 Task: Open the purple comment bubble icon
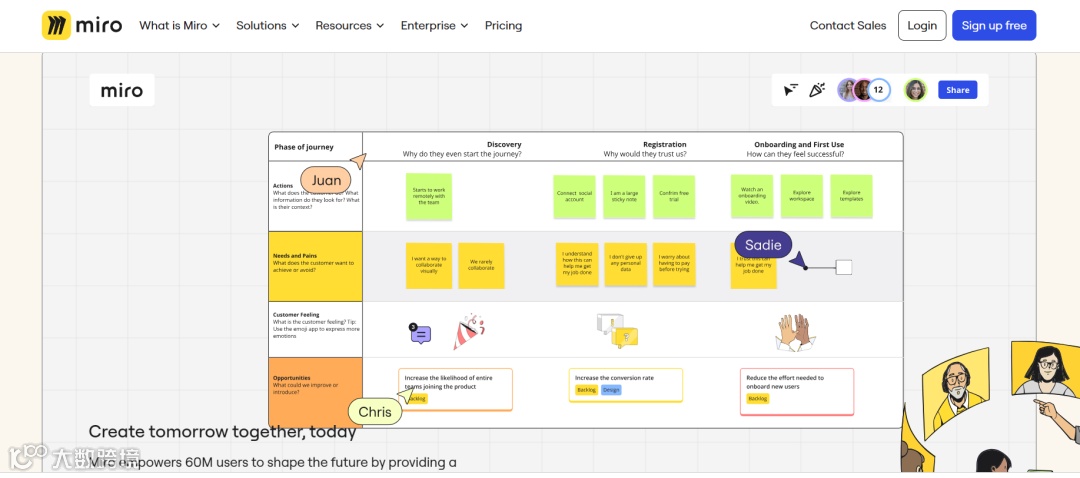[420, 334]
